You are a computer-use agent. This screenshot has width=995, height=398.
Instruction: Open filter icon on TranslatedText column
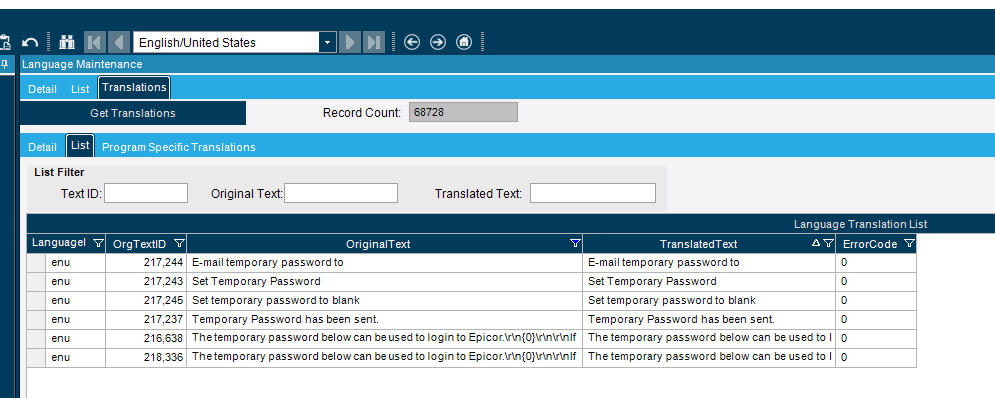pyautogui.click(x=828, y=243)
